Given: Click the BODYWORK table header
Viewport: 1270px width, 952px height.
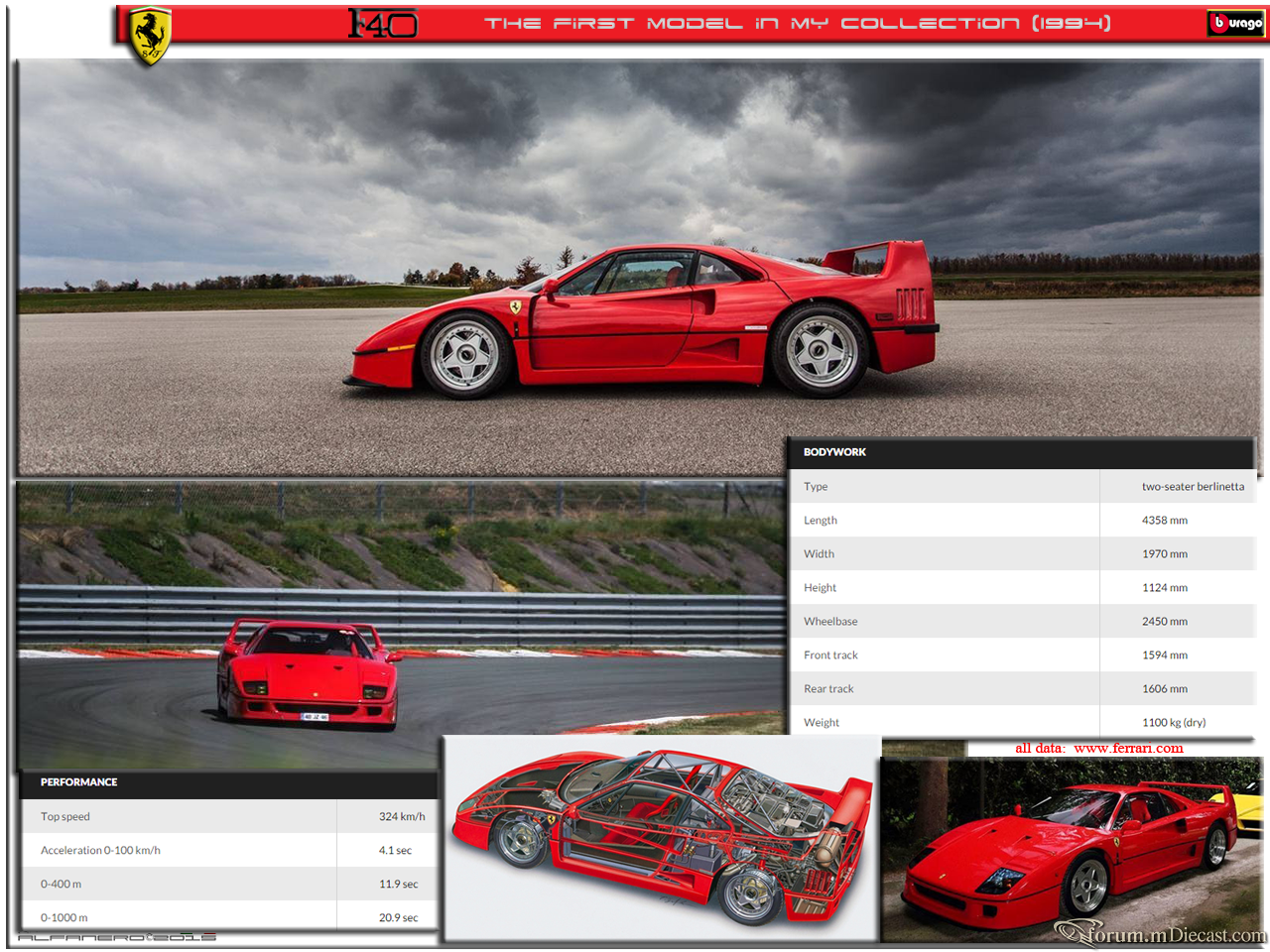Looking at the screenshot, I should [x=1021, y=452].
